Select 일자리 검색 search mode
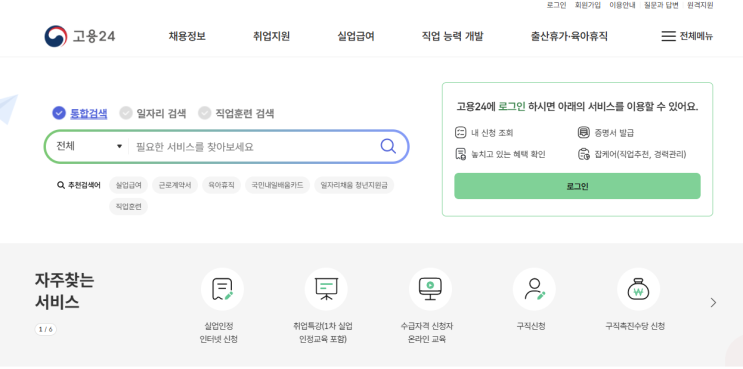Viewport: 743px width, 369px height. coord(153,113)
